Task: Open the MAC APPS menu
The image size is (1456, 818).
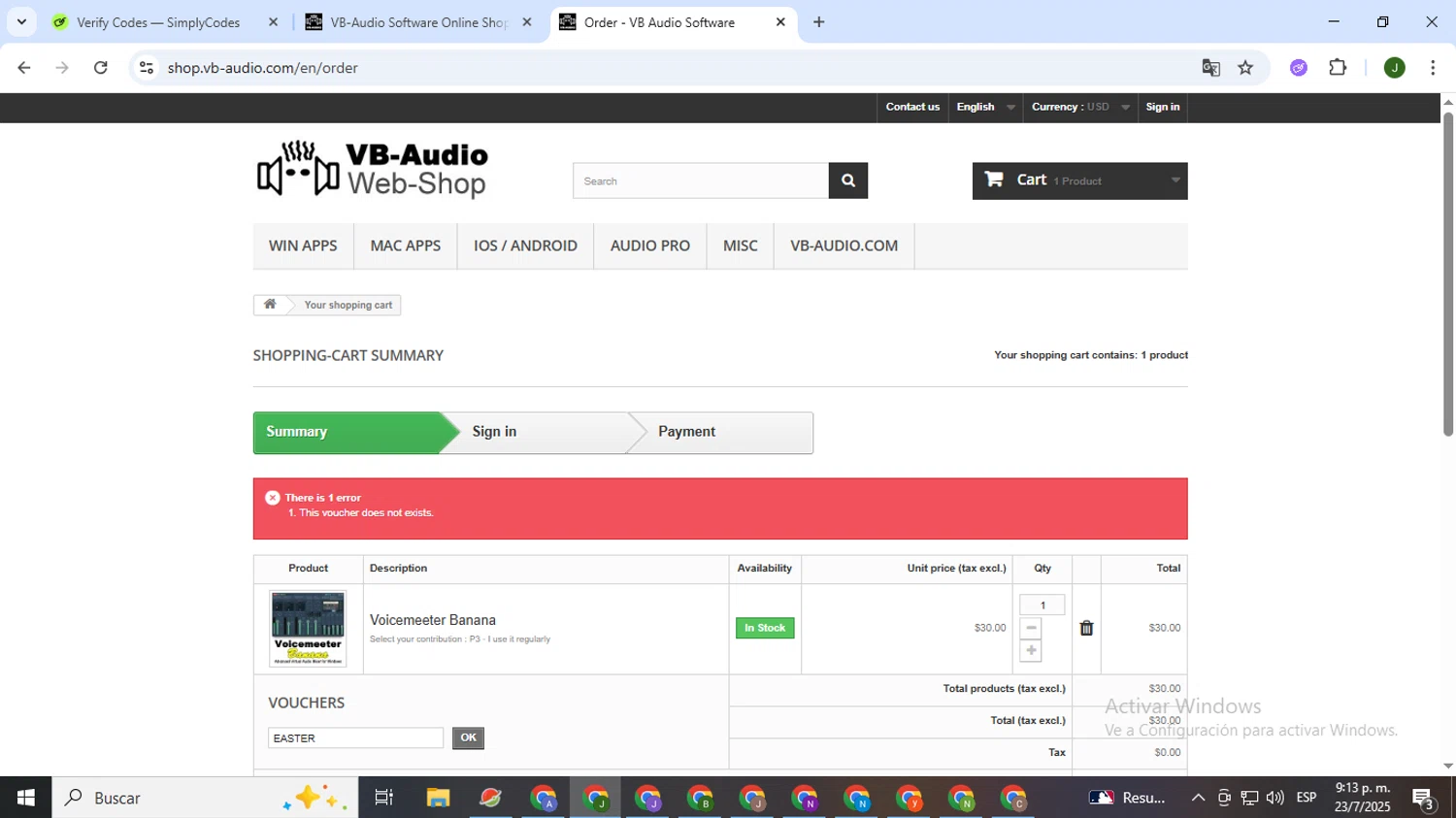Action: click(x=405, y=245)
